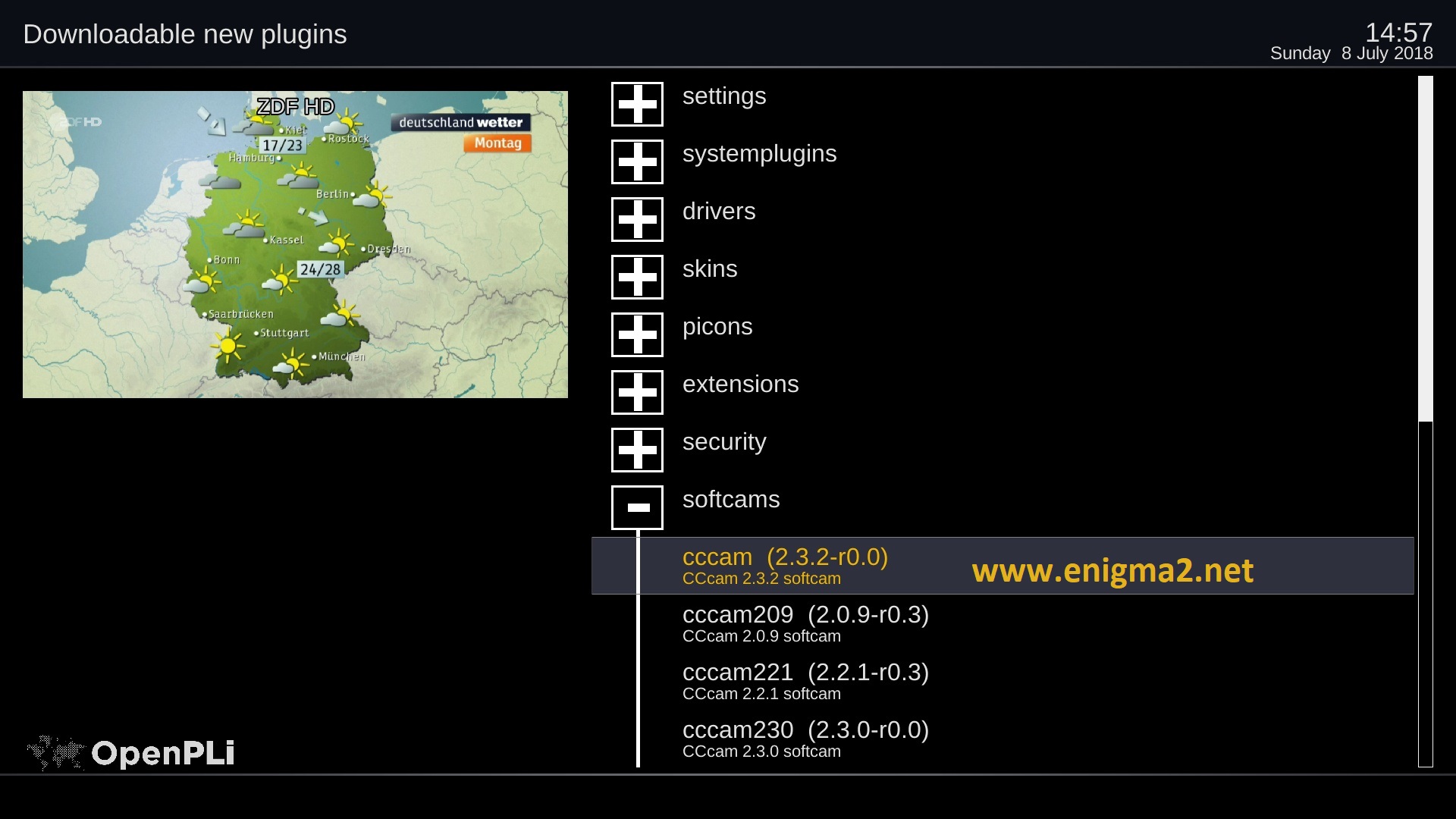
Task: Select the settings category label
Action: [x=724, y=96]
